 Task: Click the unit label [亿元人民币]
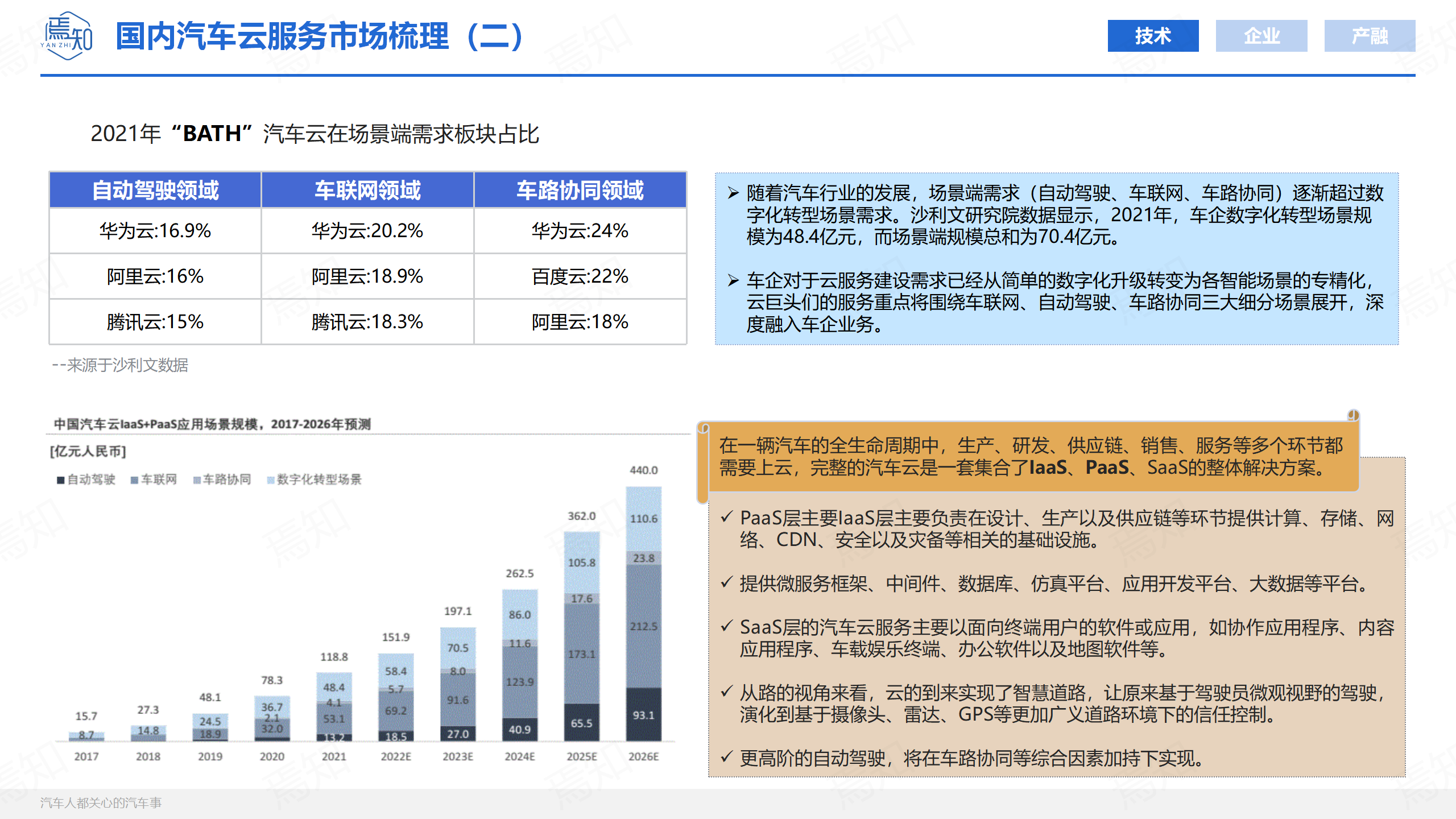pyautogui.click(x=88, y=452)
